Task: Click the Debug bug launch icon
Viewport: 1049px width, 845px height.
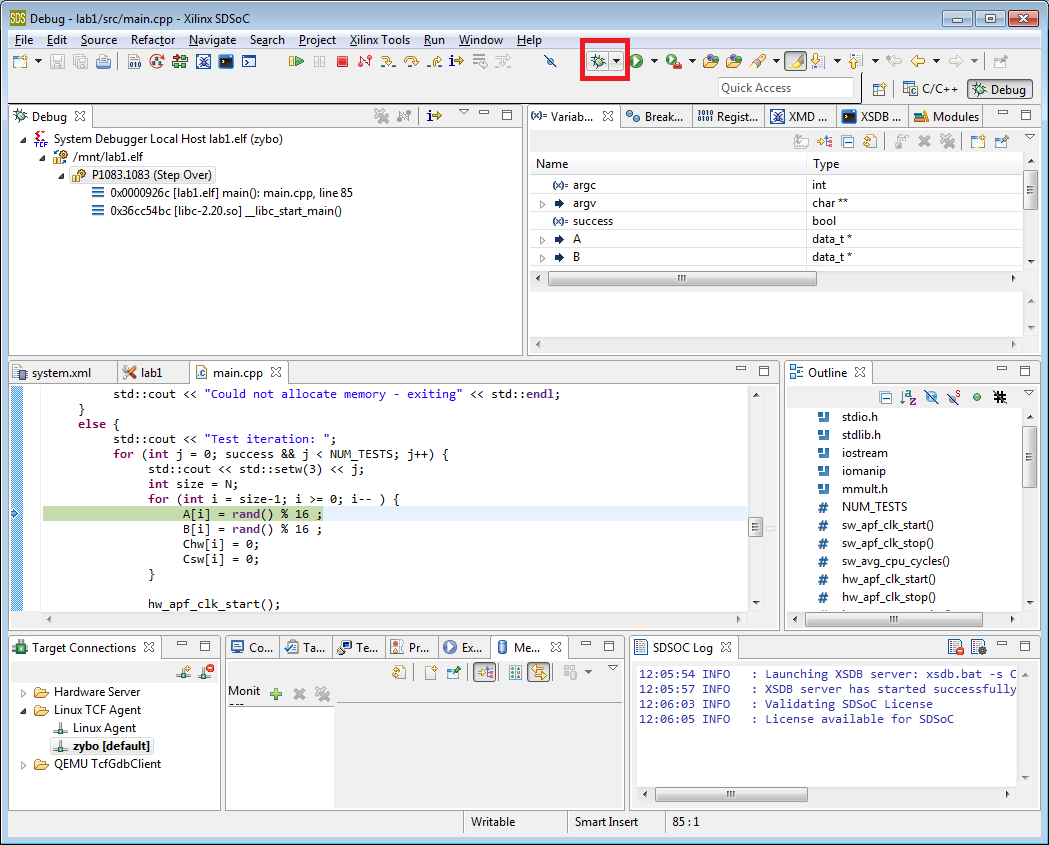Action: coord(597,62)
